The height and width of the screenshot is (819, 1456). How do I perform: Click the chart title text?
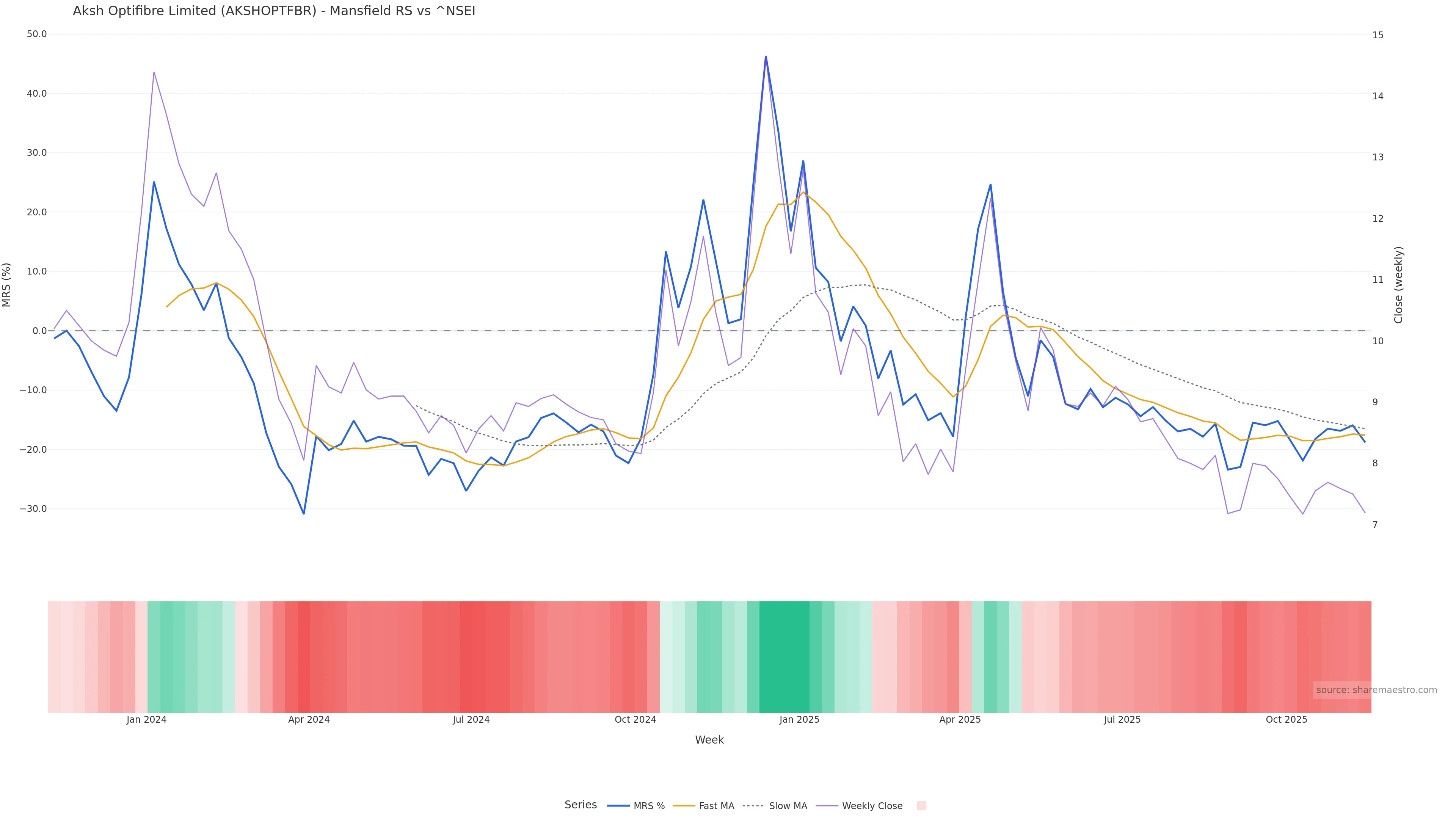point(273,11)
